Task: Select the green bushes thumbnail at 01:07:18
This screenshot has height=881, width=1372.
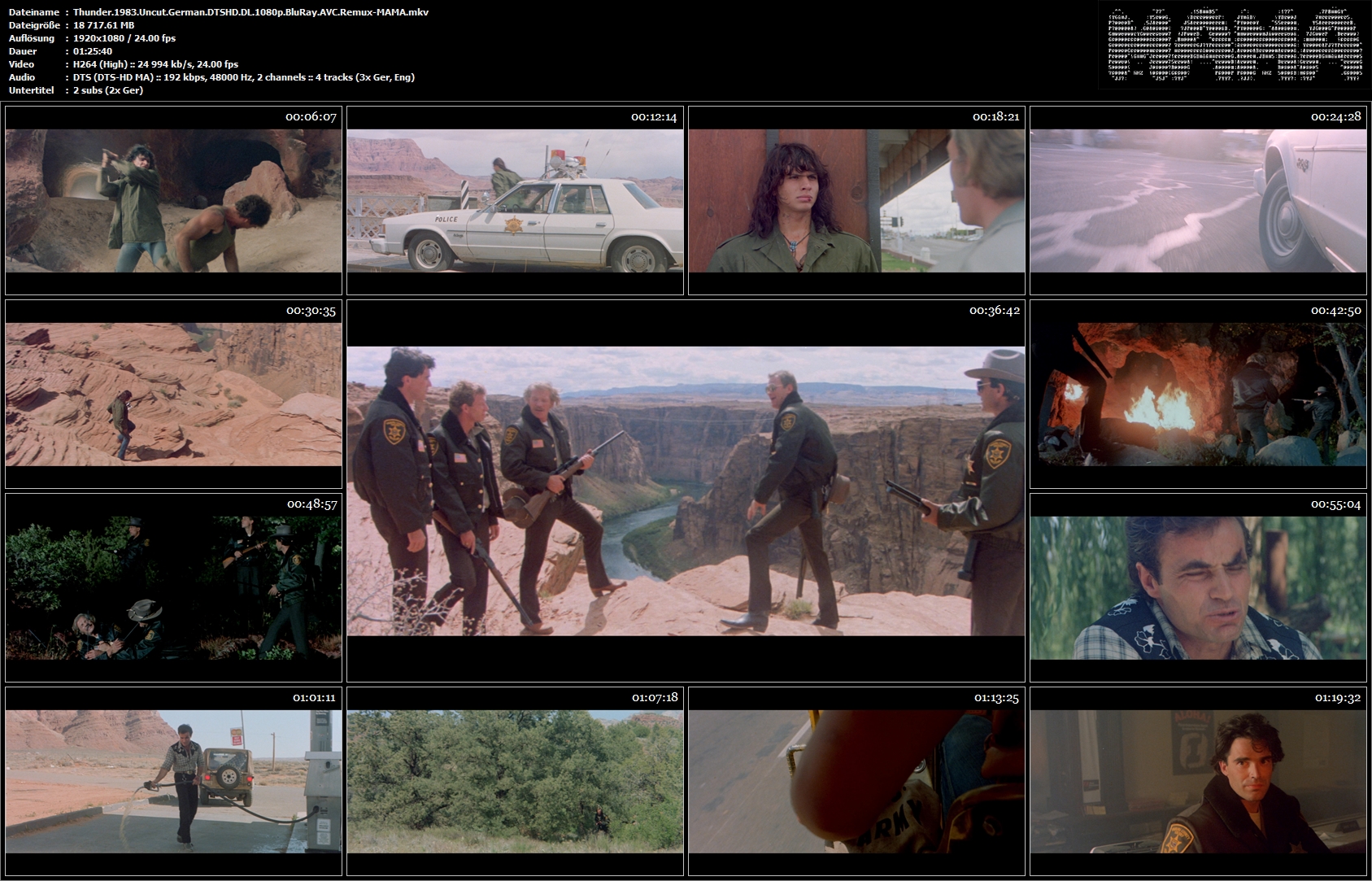Action: (x=515, y=781)
